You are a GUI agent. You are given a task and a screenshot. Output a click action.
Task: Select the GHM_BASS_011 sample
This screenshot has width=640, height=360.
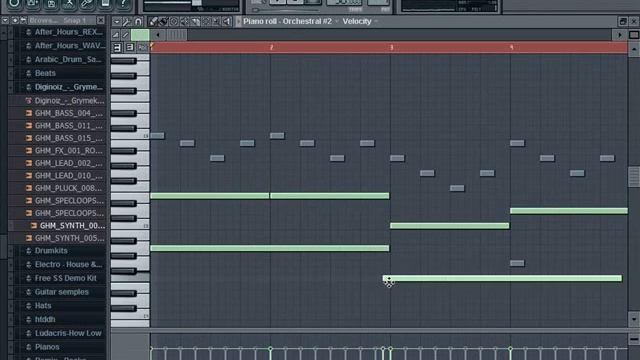[x=65, y=126]
